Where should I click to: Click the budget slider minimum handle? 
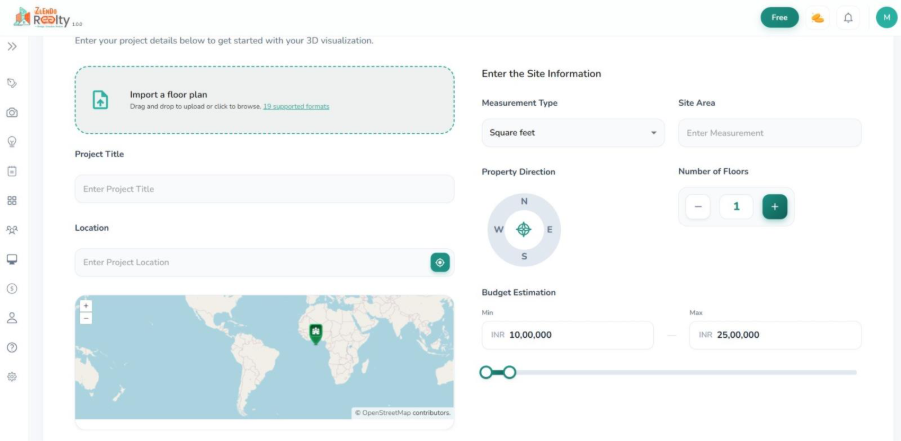click(x=486, y=373)
